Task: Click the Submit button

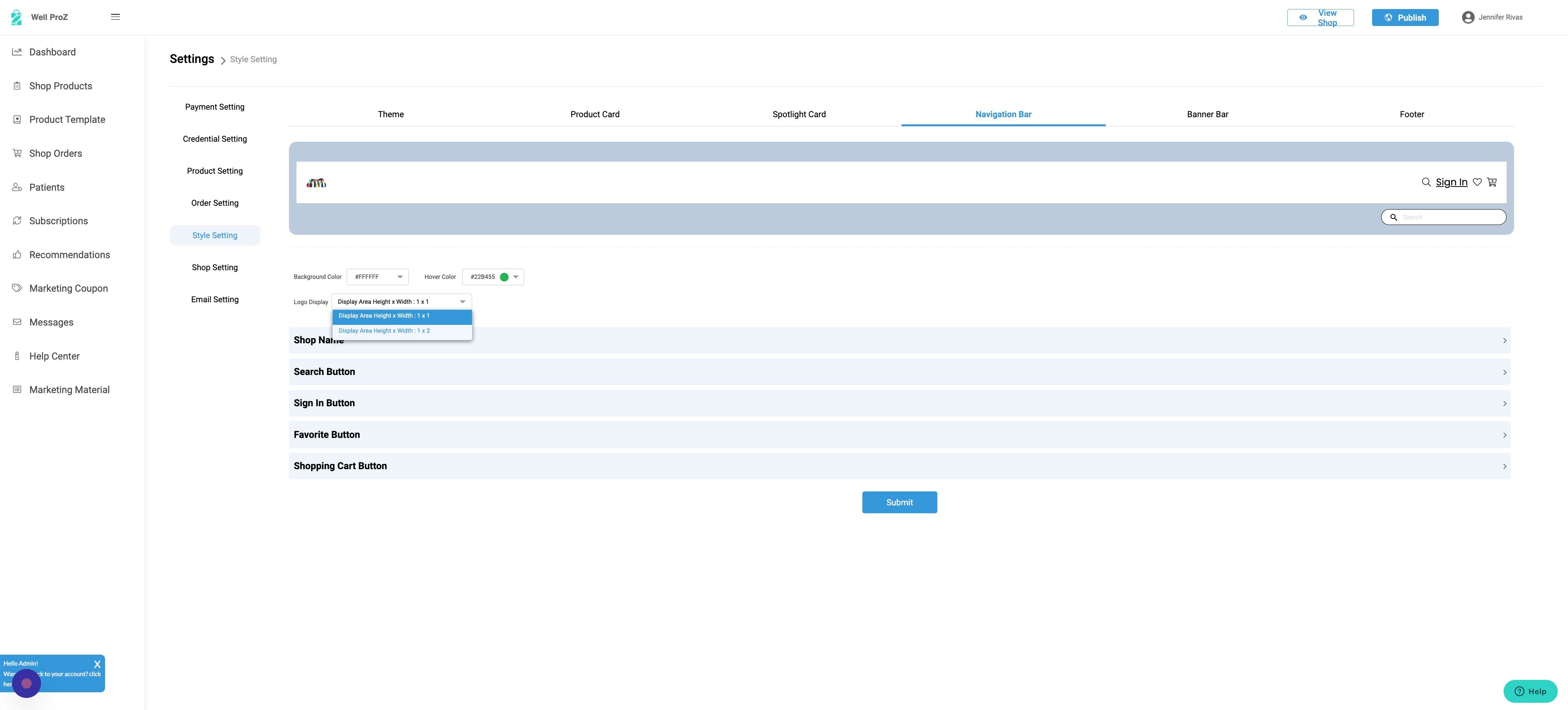Action: [900, 502]
